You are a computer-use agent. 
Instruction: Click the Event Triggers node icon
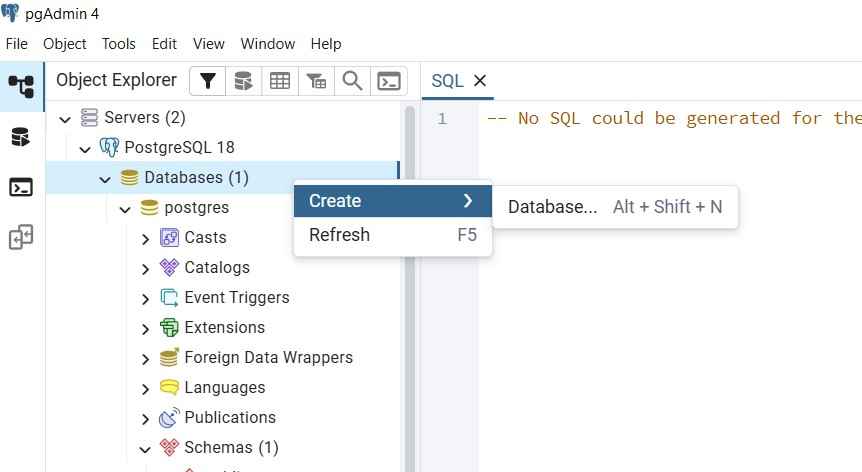169,297
